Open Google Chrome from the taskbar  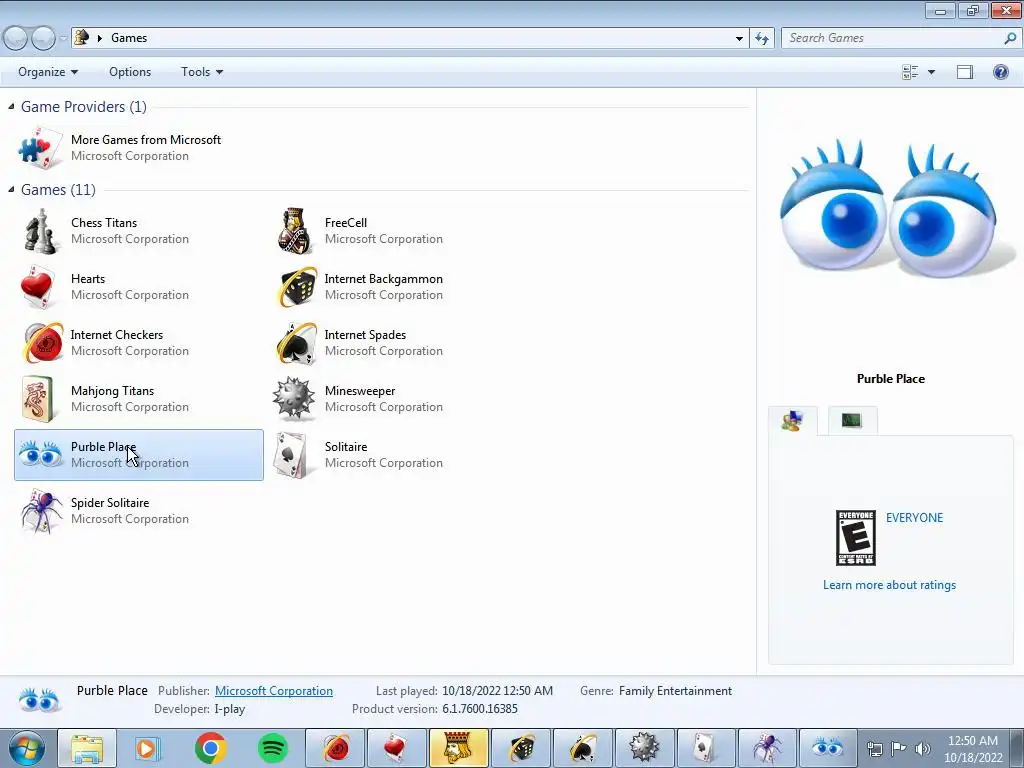coord(210,748)
